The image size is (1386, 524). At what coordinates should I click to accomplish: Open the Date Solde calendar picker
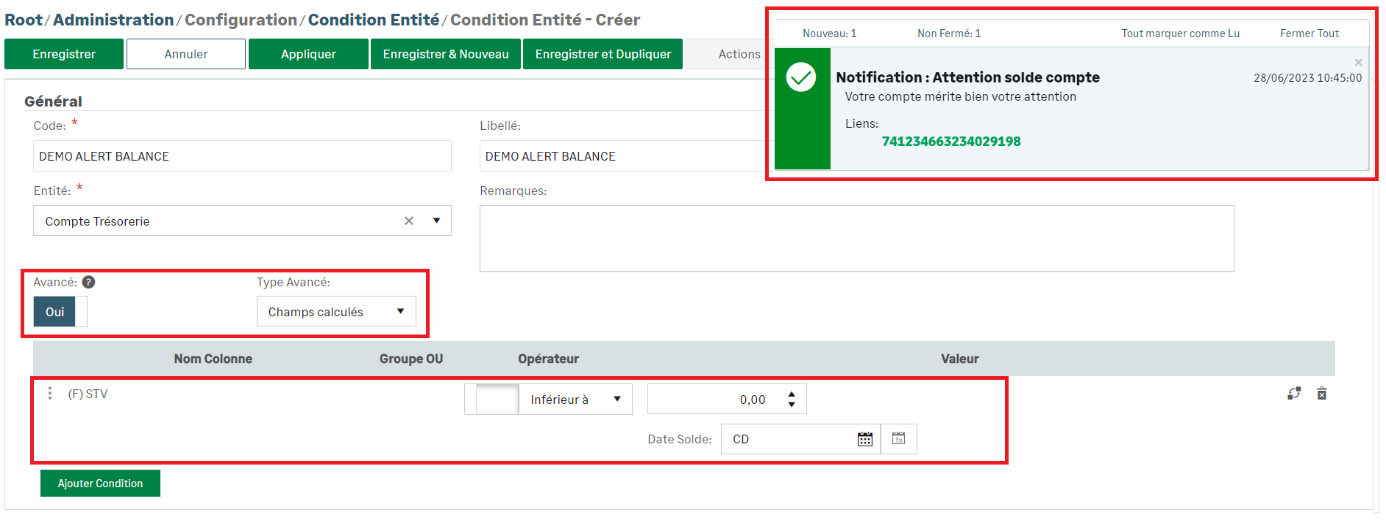pyautogui.click(x=865, y=439)
